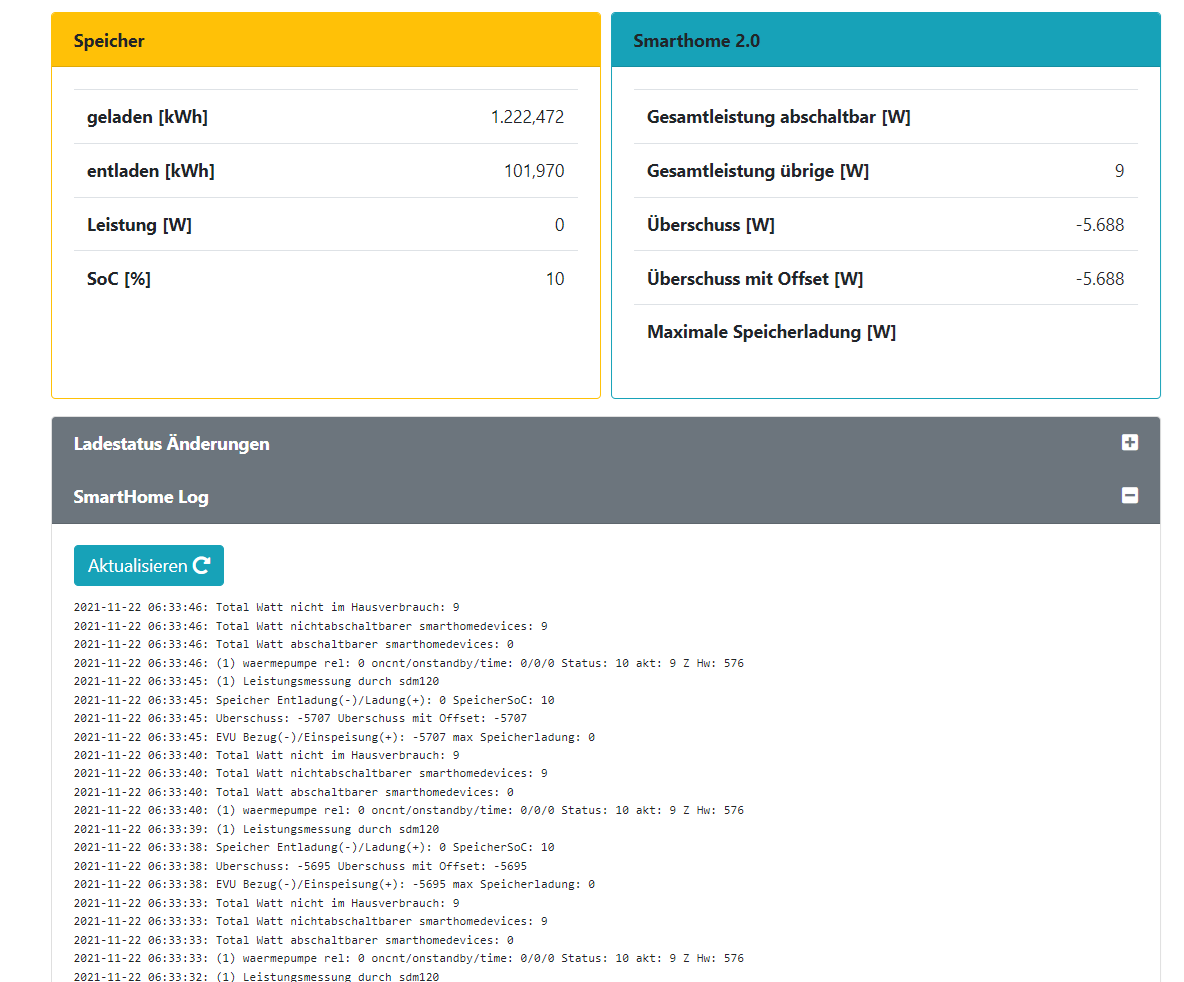Click the refresh arrow icon in Aktualisieren
The width and height of the screenshot is (1184, 982).
click(202, 566)
